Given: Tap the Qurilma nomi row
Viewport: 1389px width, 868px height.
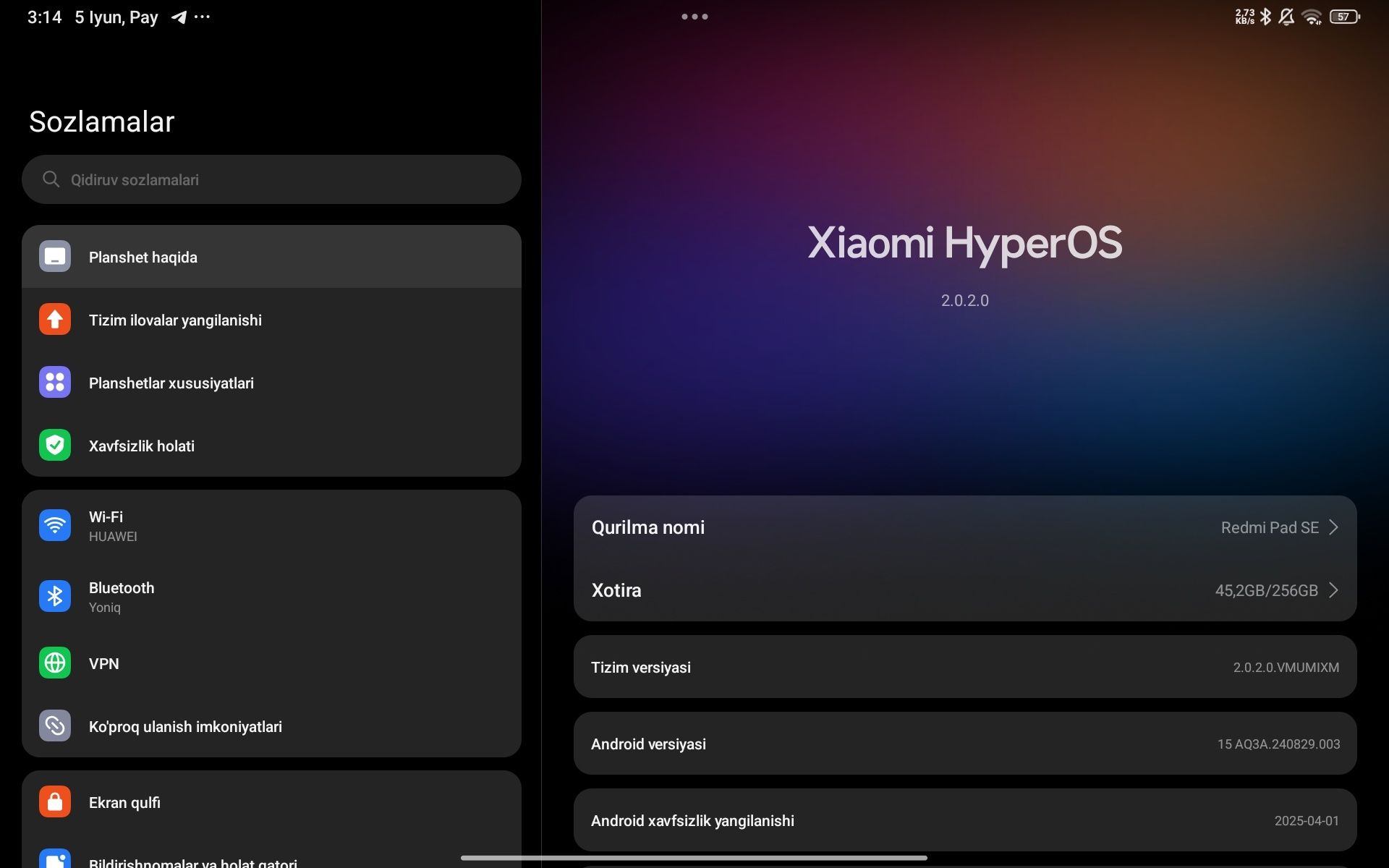Looking at the screenshot, I should (965, 527).
